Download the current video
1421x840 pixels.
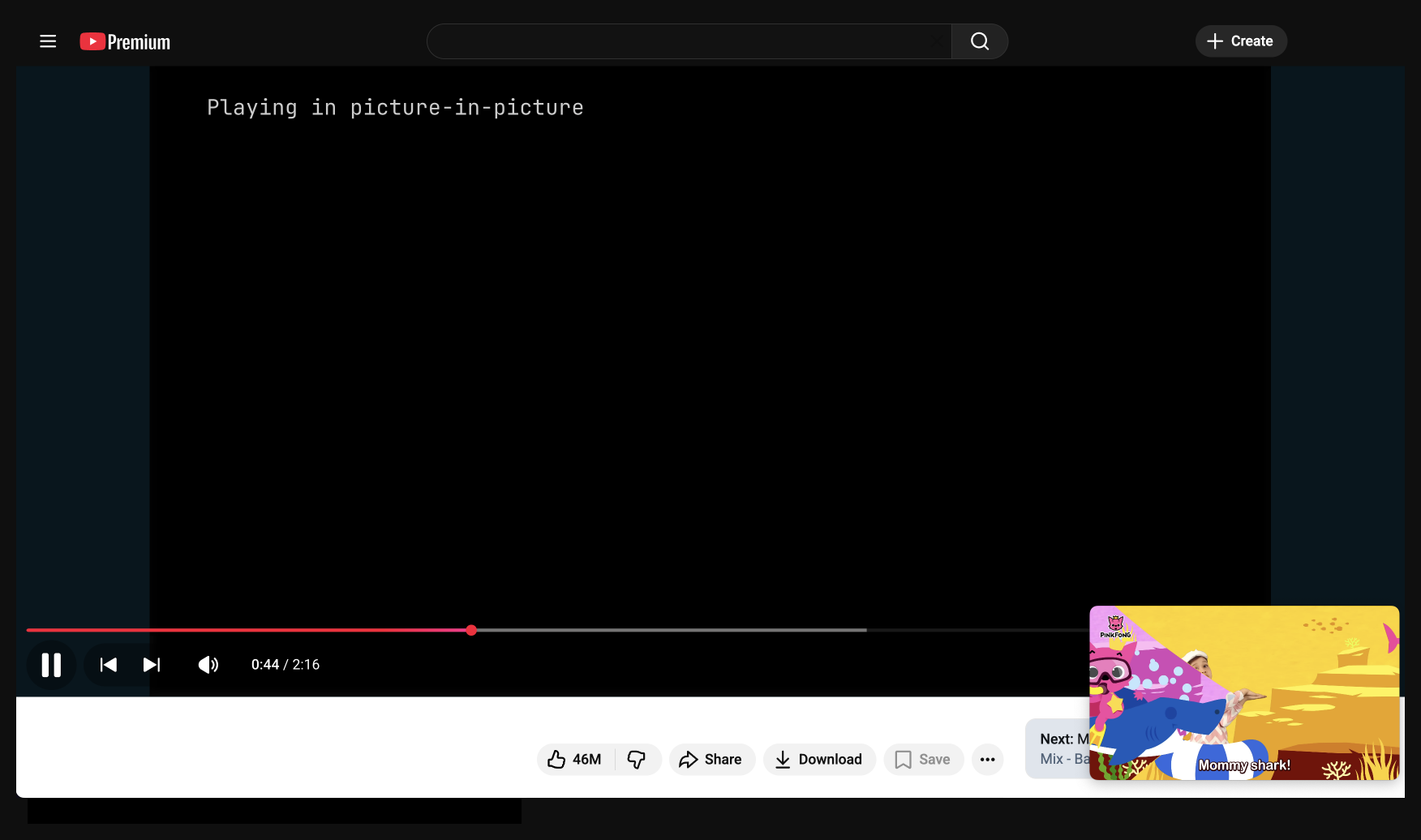pyautogui.click(x=819, y=759)
